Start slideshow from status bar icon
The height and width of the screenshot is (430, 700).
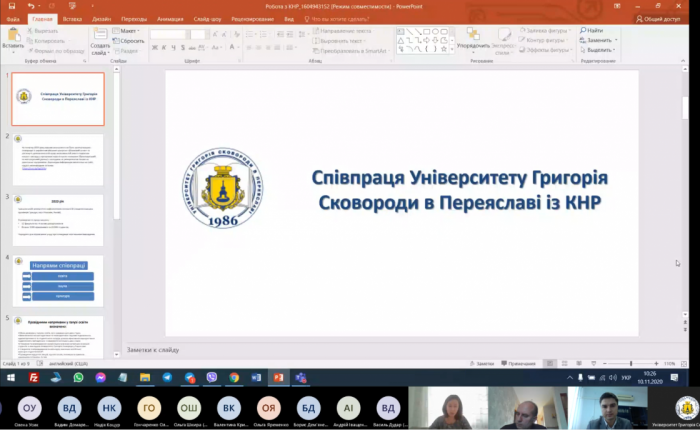click(593, 364)
